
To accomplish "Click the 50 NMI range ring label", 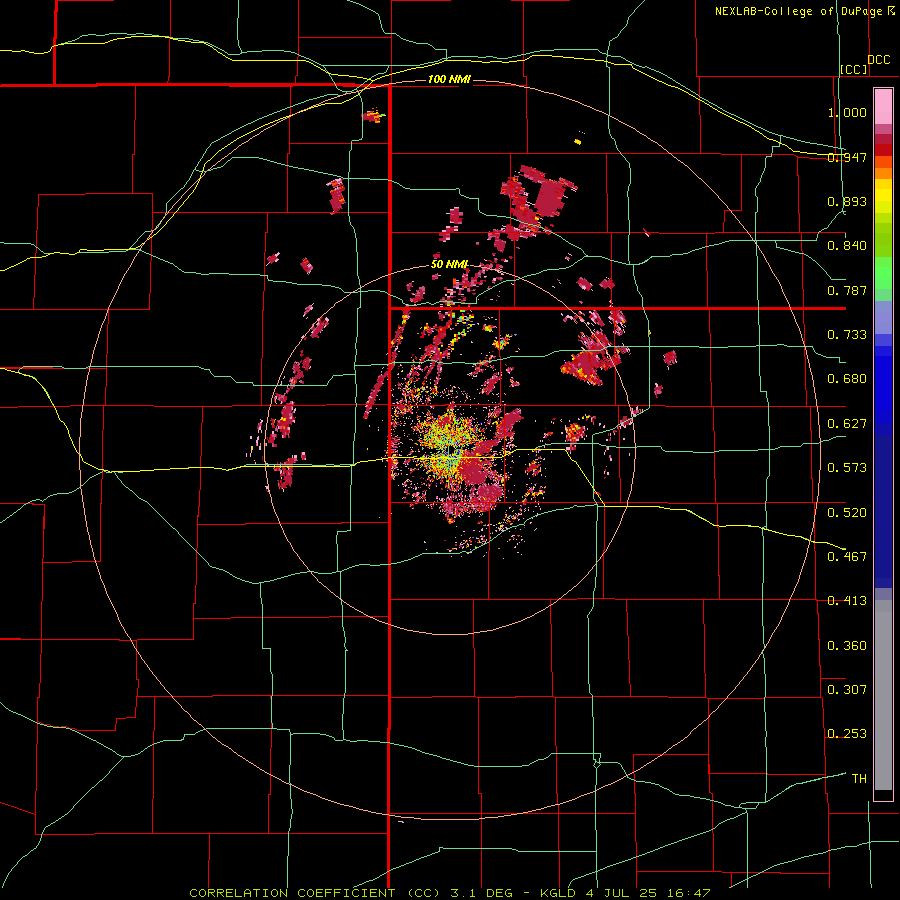I will 449,265.
